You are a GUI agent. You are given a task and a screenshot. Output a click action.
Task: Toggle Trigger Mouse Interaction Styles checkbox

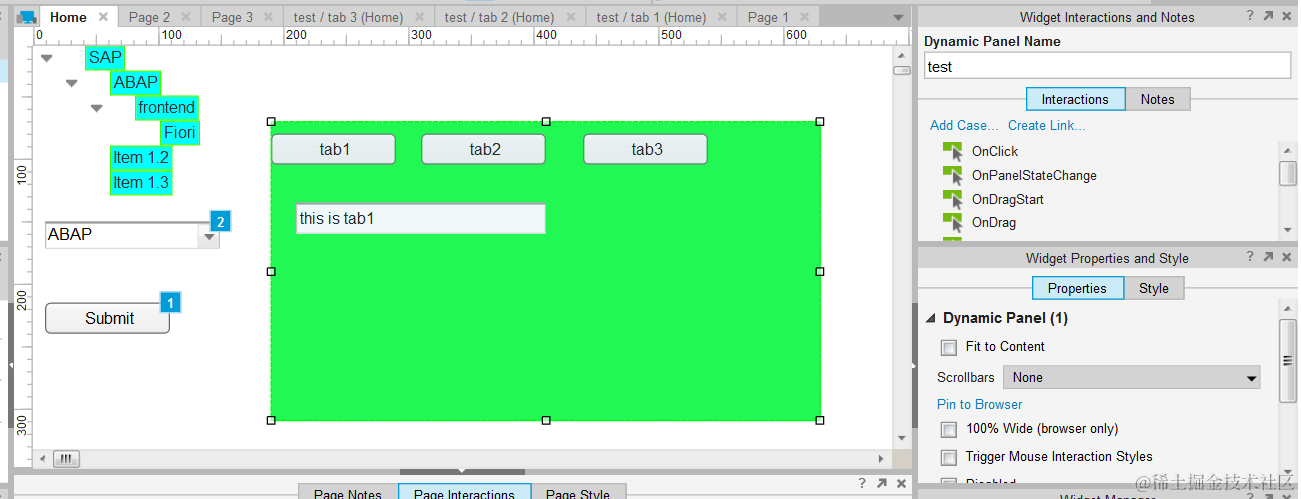949,458
